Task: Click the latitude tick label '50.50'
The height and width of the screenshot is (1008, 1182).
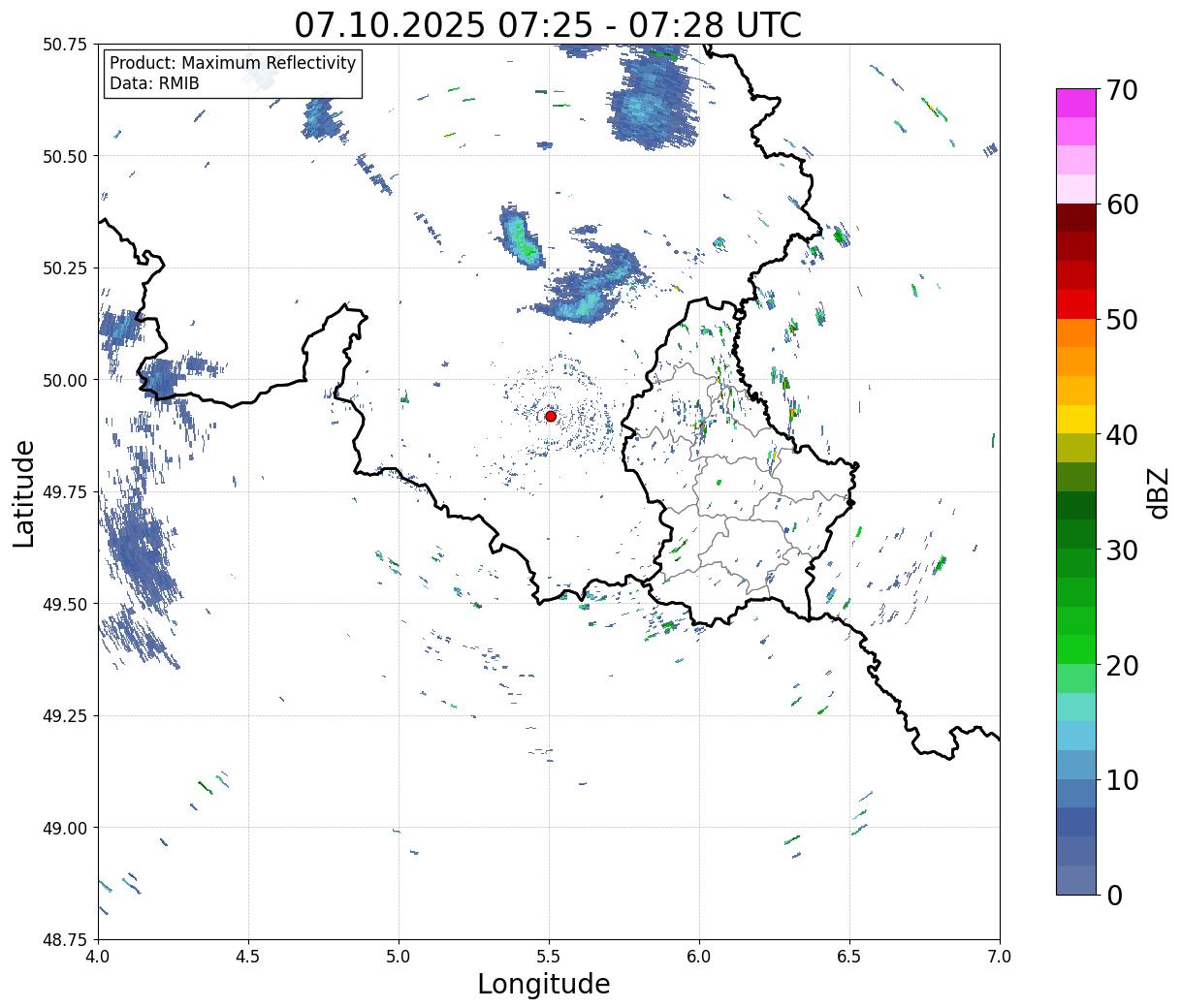Action: [x=64, y=156]
